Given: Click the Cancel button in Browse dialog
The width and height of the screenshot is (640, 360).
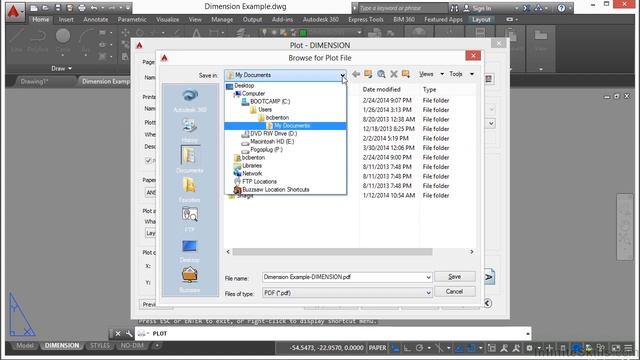Looking at the screenshot, I should (x=455, y=291).
